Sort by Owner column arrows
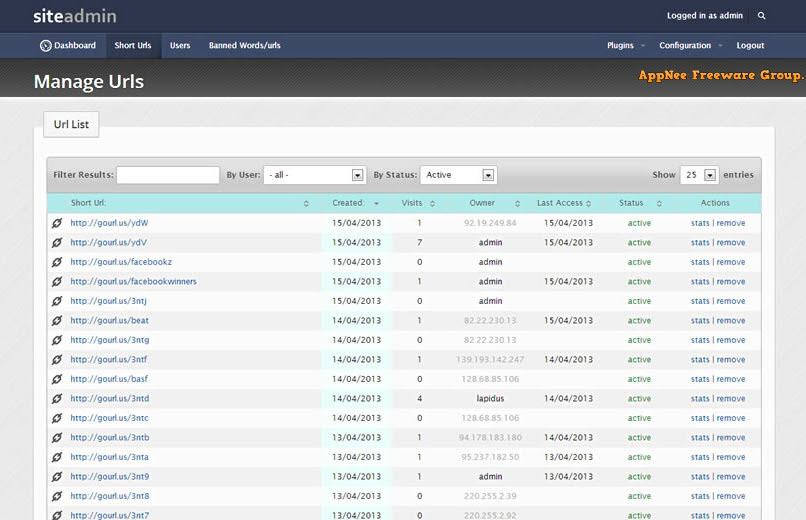This screenshot has height=520, width=806. [518, 203]
